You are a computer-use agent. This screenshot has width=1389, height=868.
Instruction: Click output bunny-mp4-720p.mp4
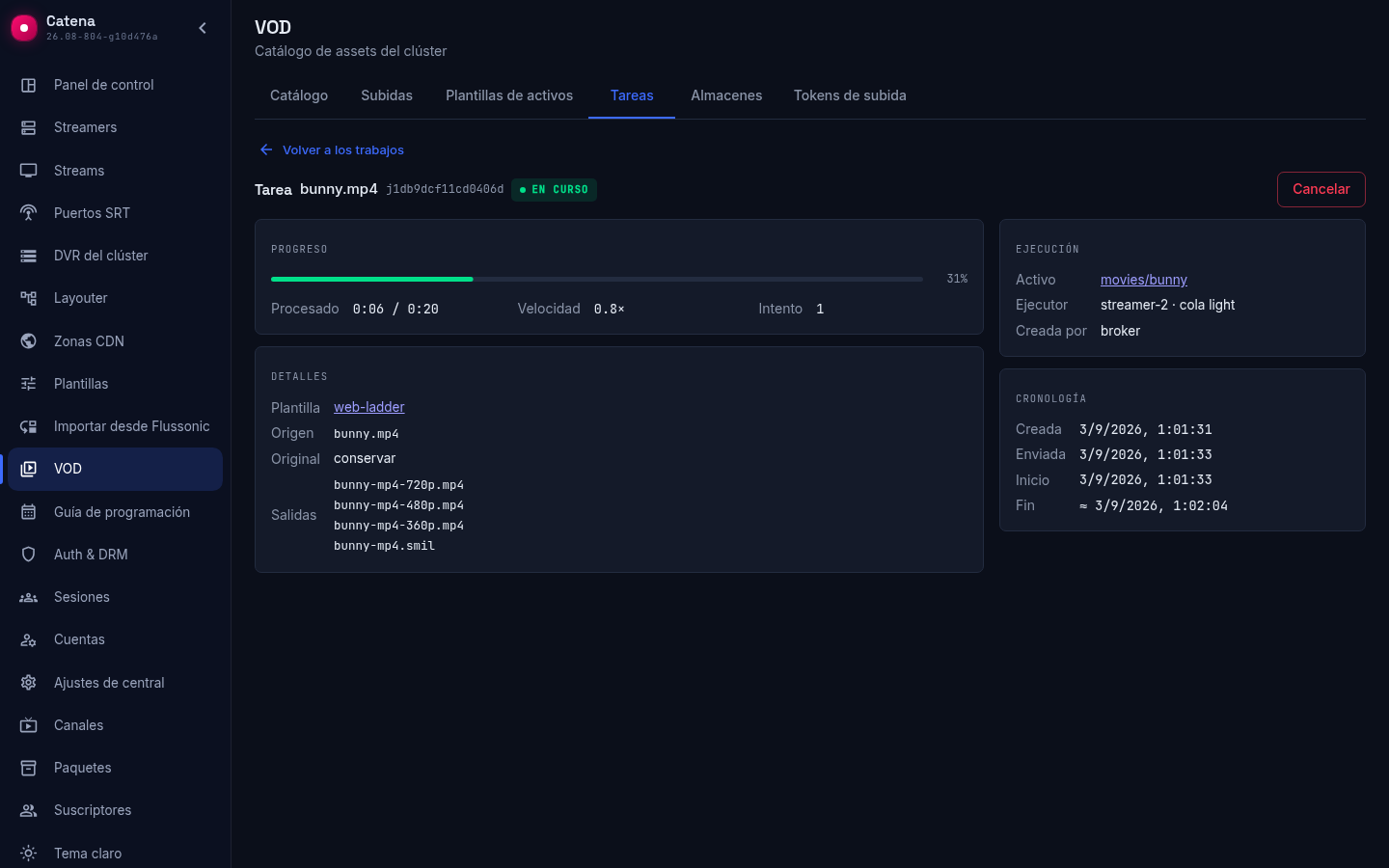point(398,485)
